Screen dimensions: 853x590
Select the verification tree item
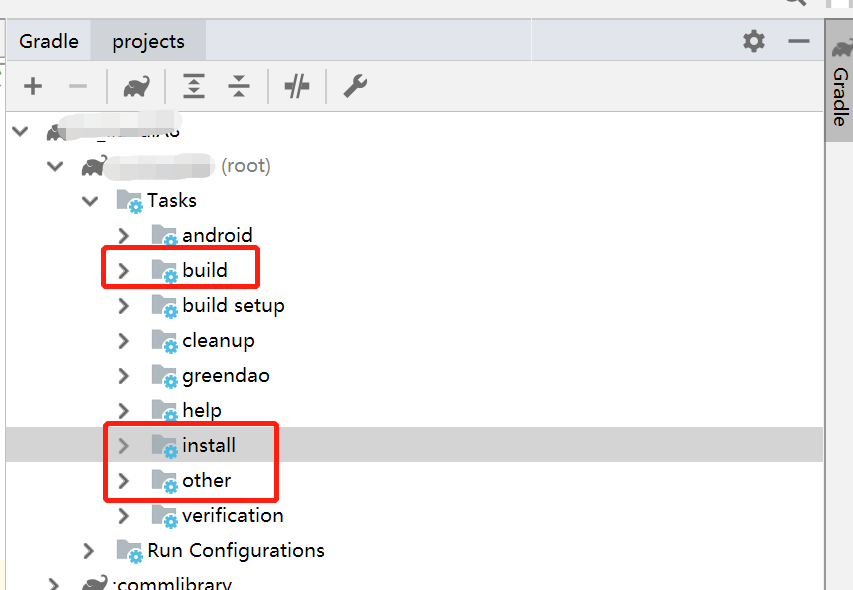point(232,516)
